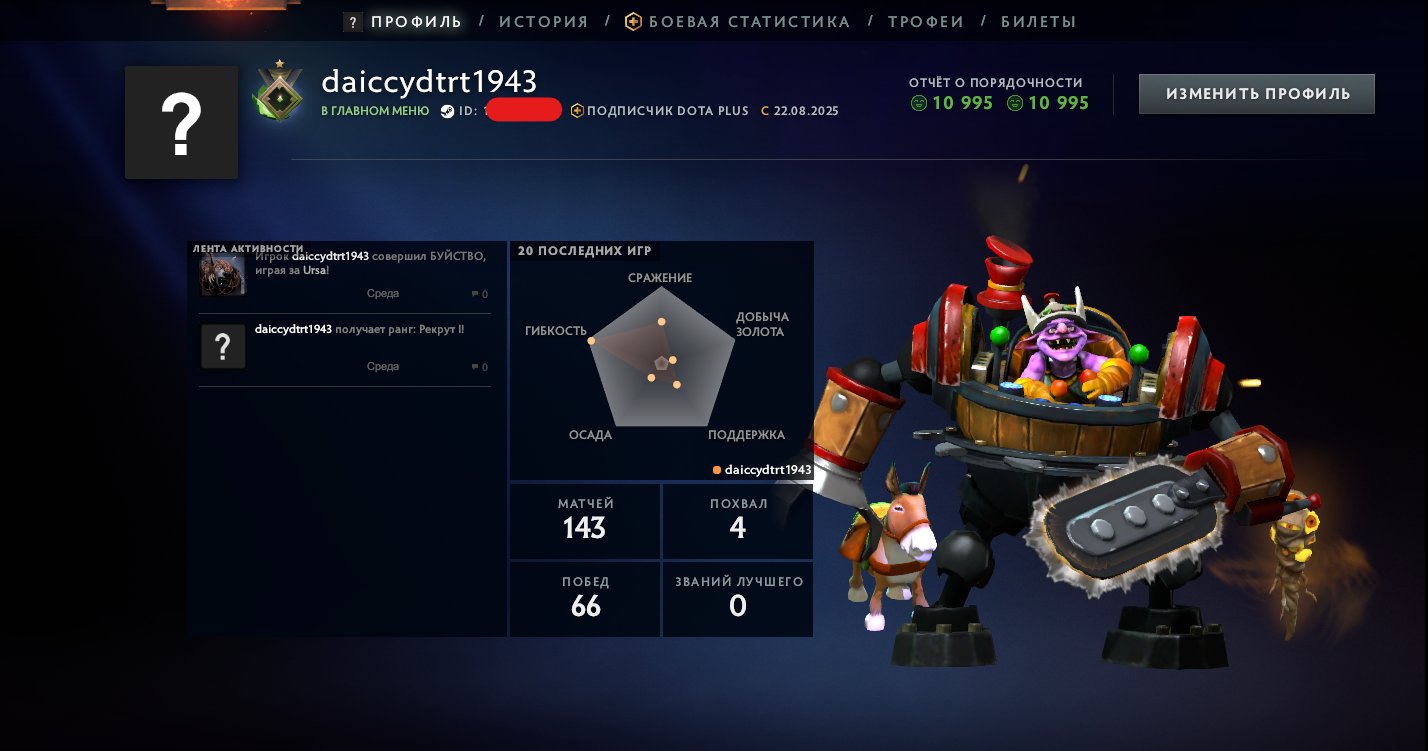The image size is (1428, 751).
Task: Click the question mark icon beside Профиль
Action: pyautogui.click(x=352, y=22)
